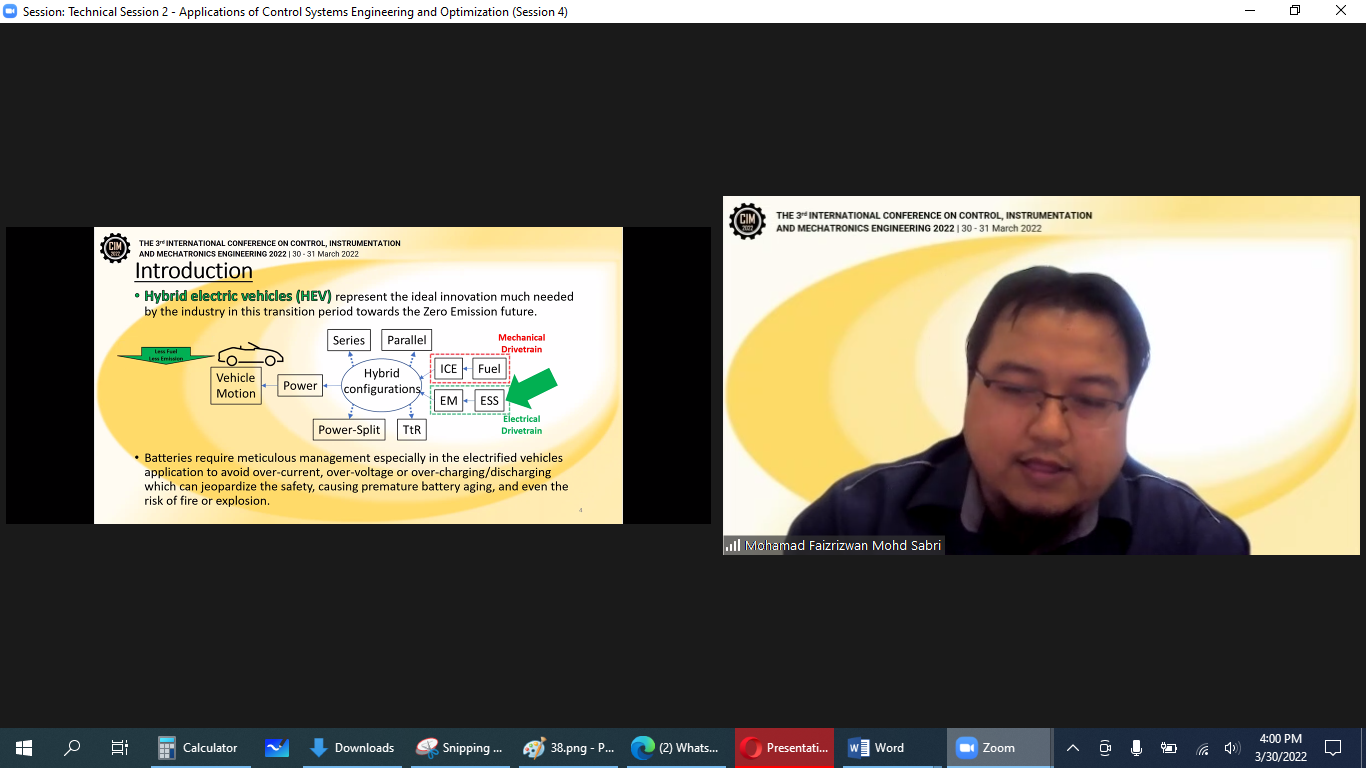The width and height of the screenshot is (1366, 768).
Task: Switch to the Calculator app in taskbar
Action: (x=198, y=747)
